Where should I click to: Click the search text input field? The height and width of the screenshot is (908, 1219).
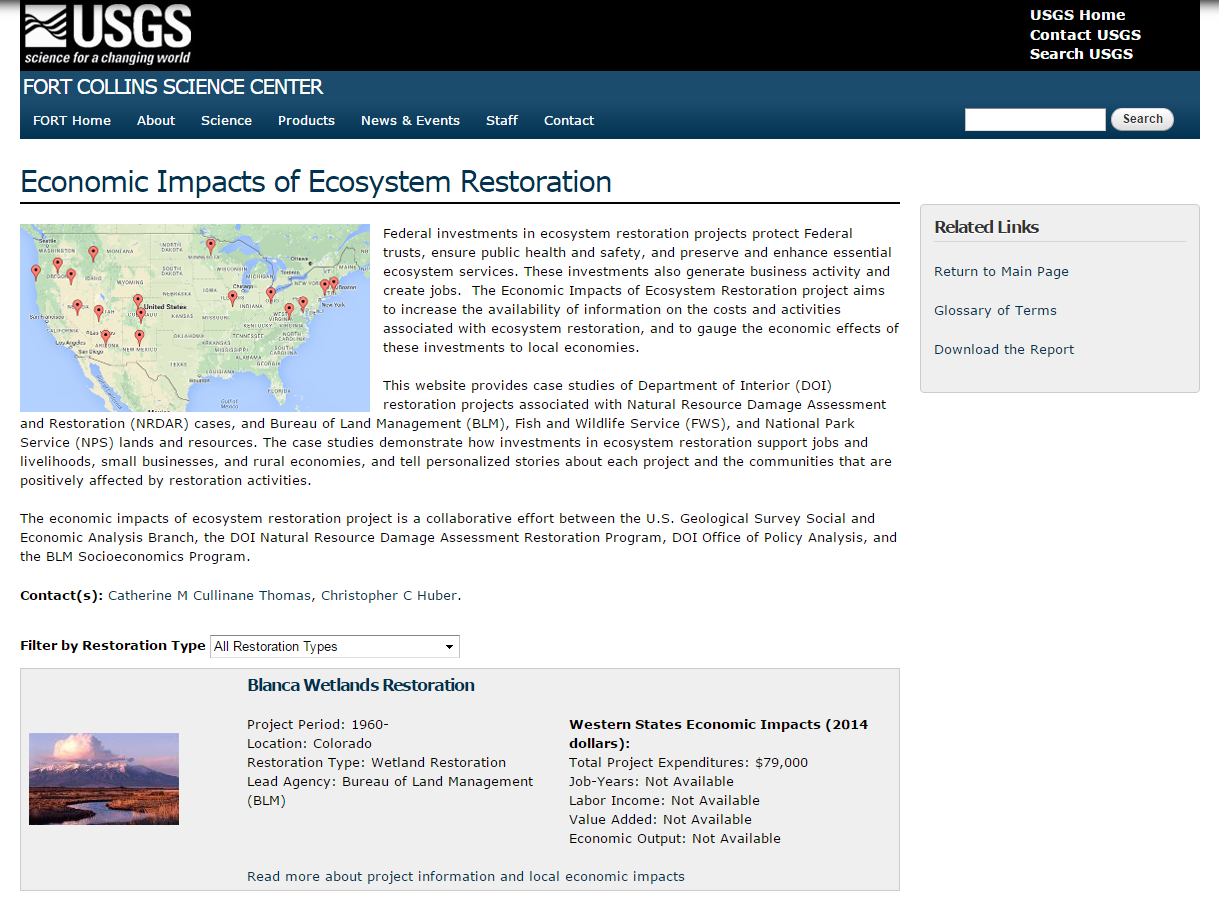click(x=1035, y=119)
